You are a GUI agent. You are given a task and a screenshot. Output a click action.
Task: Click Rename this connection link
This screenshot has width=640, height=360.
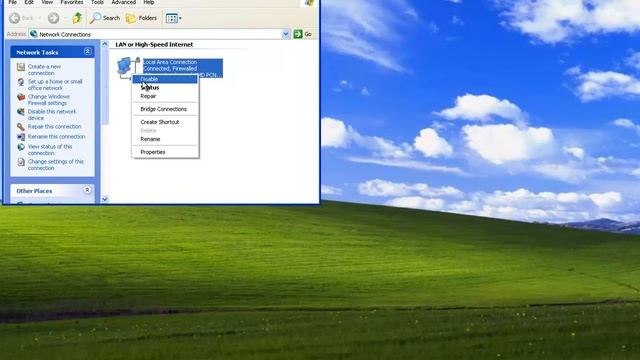(x=56, y=137)
